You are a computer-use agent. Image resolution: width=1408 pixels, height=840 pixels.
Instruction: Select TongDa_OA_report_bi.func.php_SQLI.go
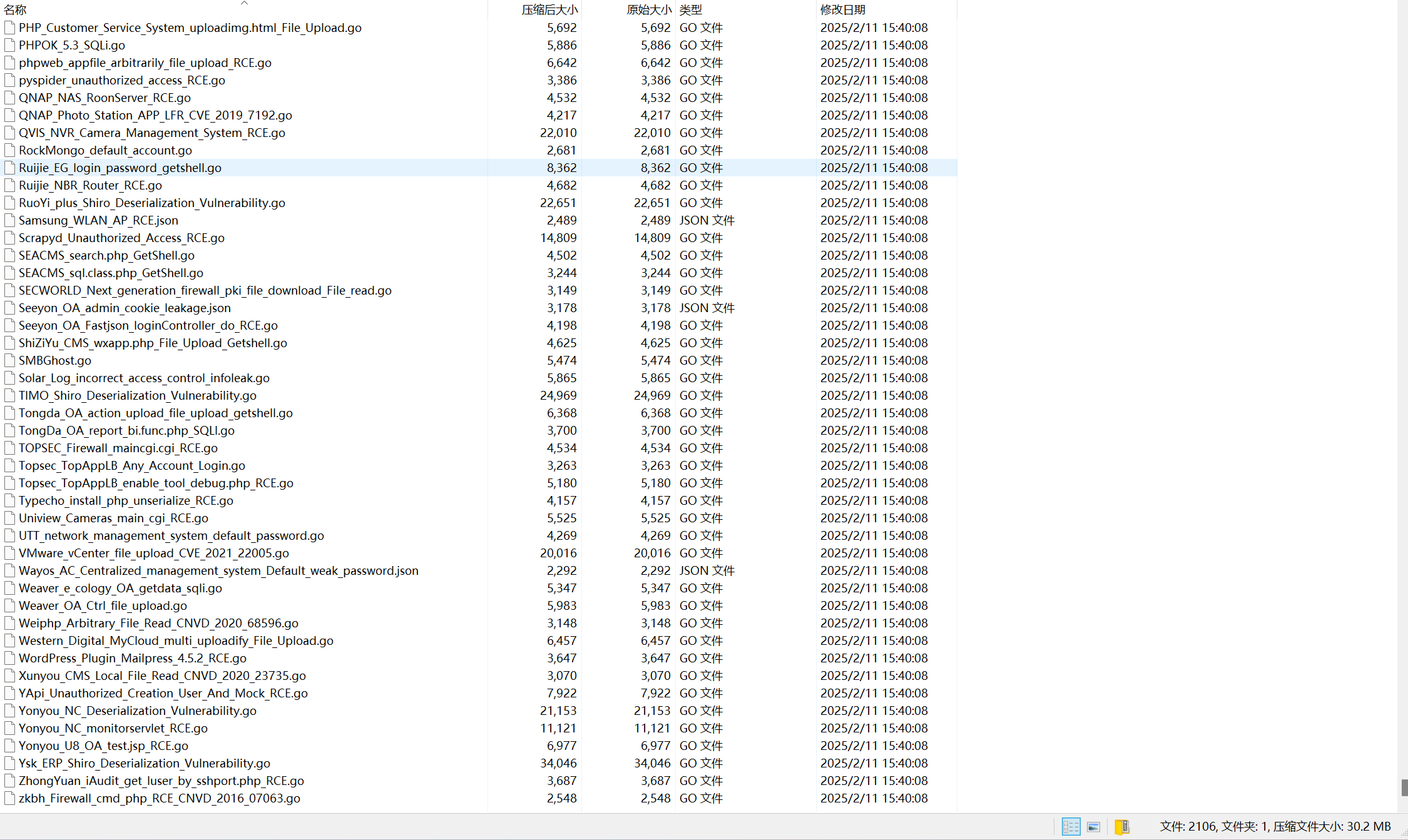126,430
